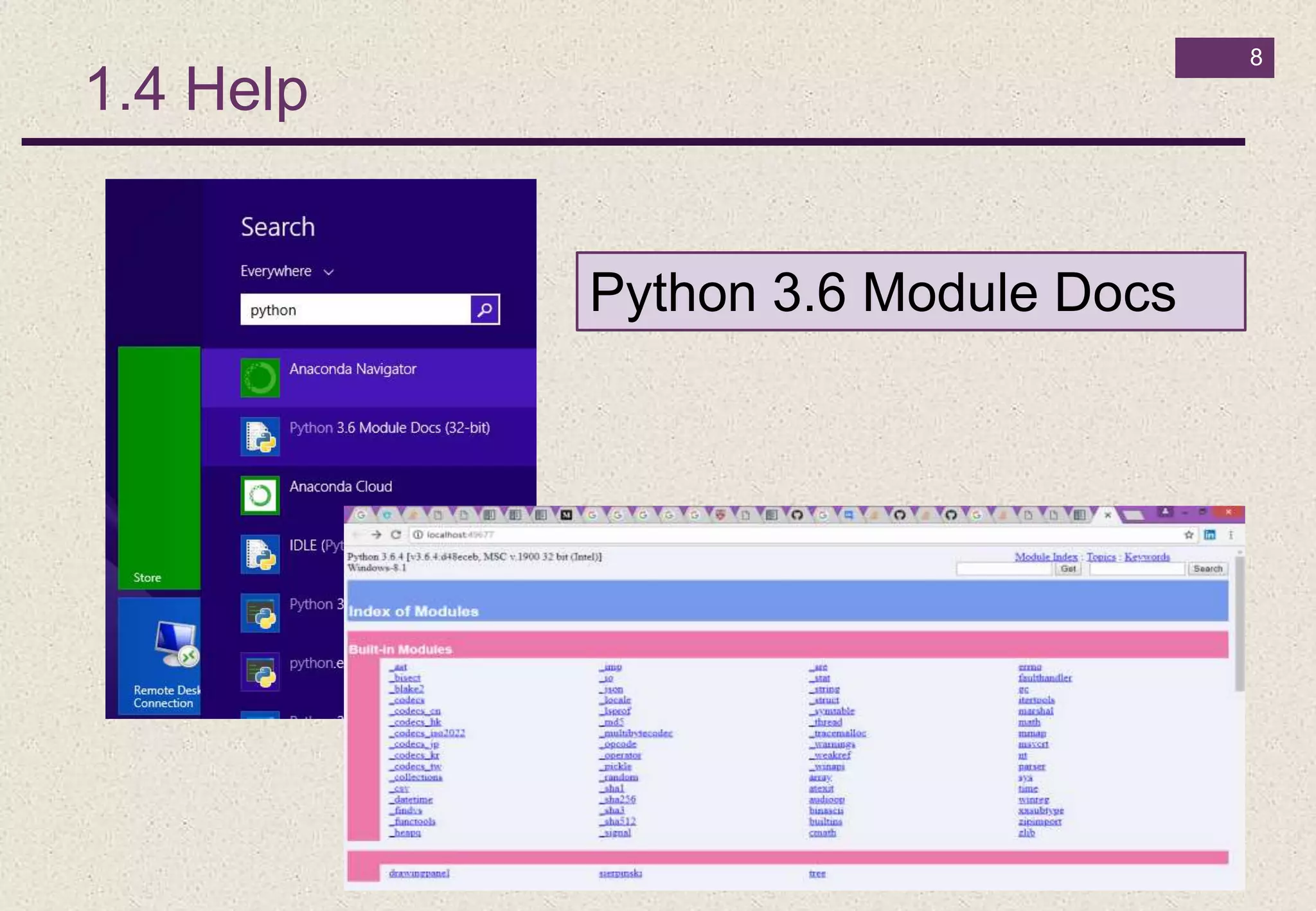This screenshot has width=1316, height=911.
Task: Click the Search button on pydoc page
Action: [1208, 569]
